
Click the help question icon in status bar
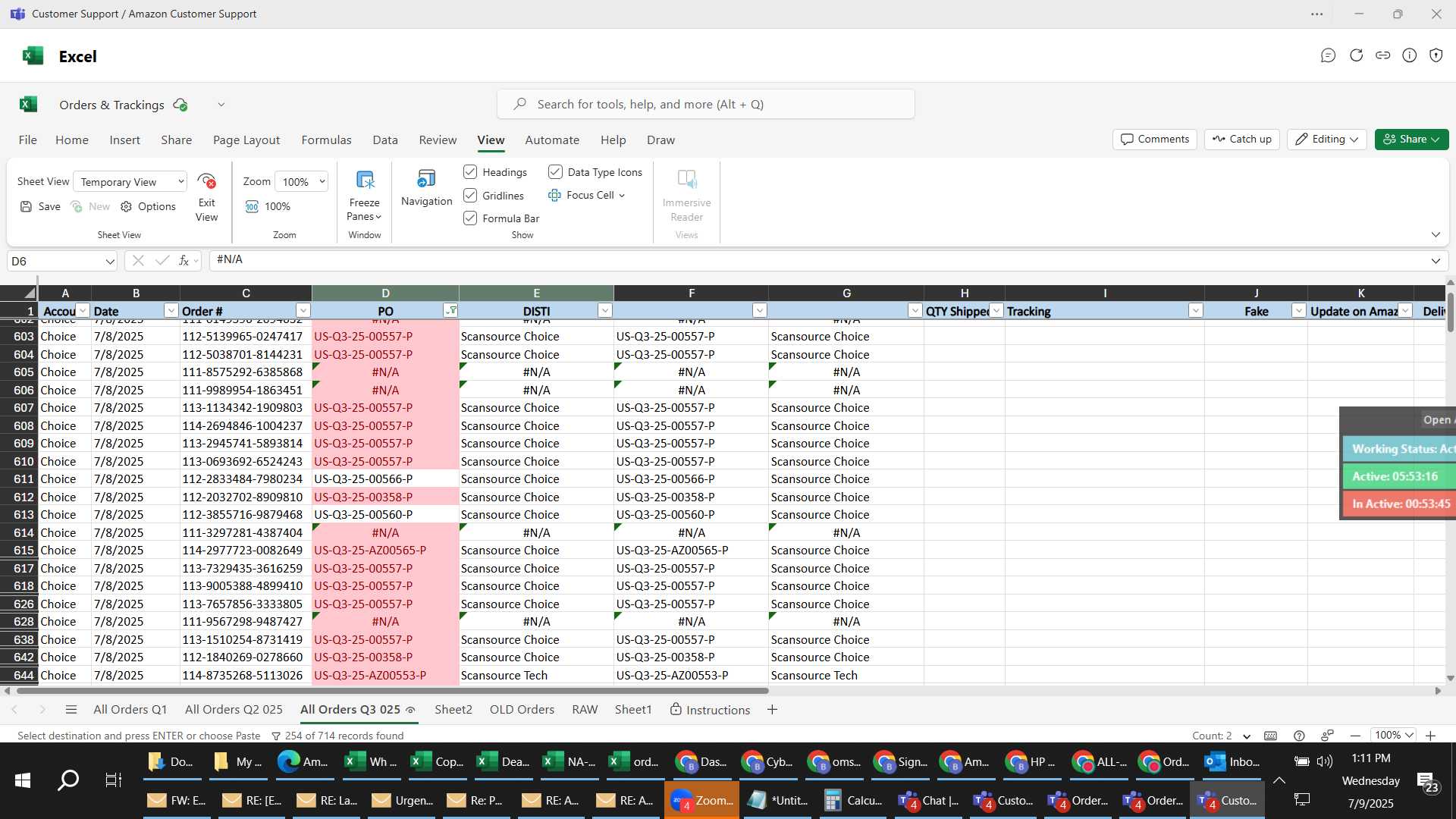(x=1299, y=736)
